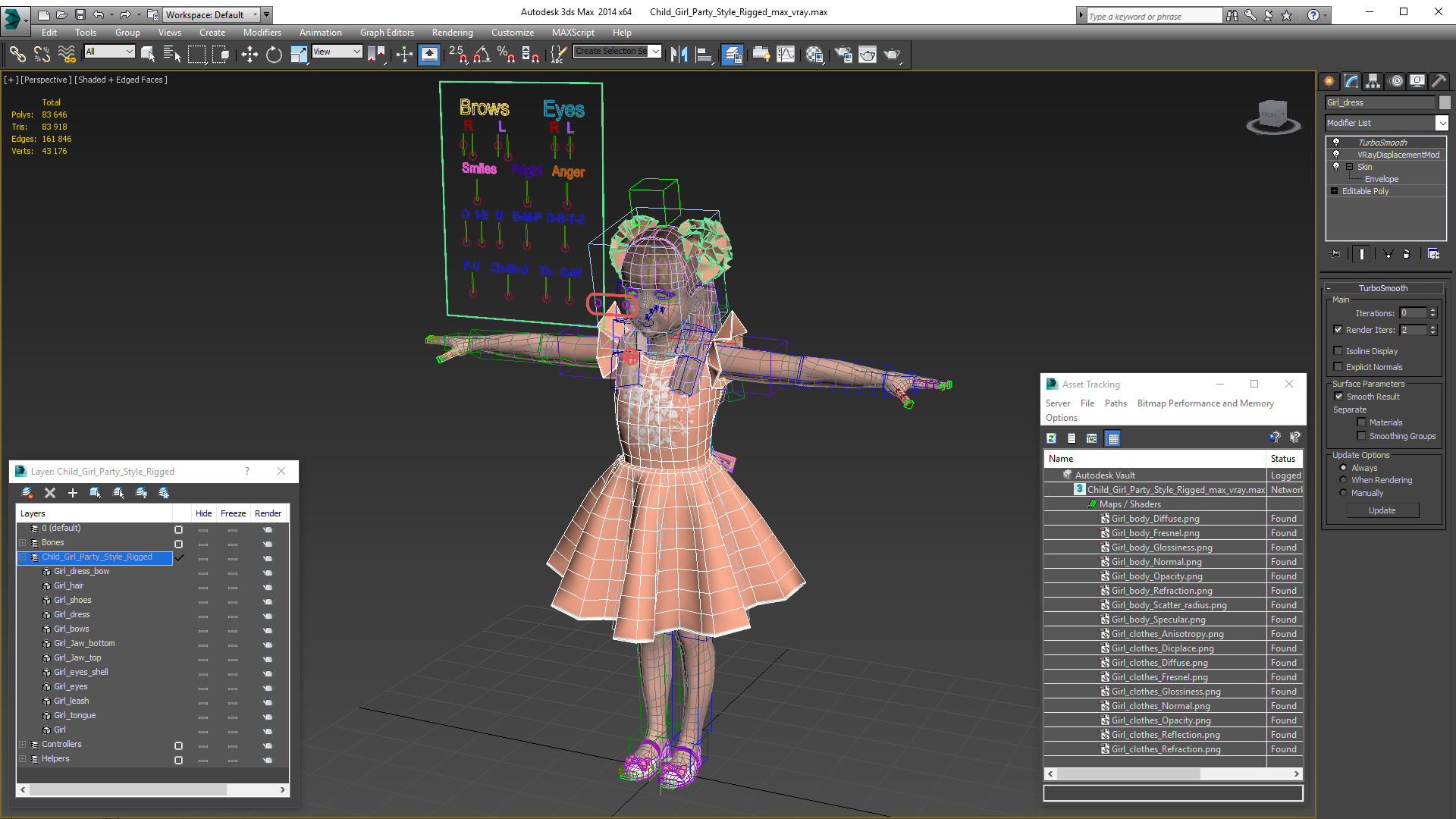The image size is (1456, 819).
Task: Refresh the Asset Tracking list
Action: (1051, 438)
